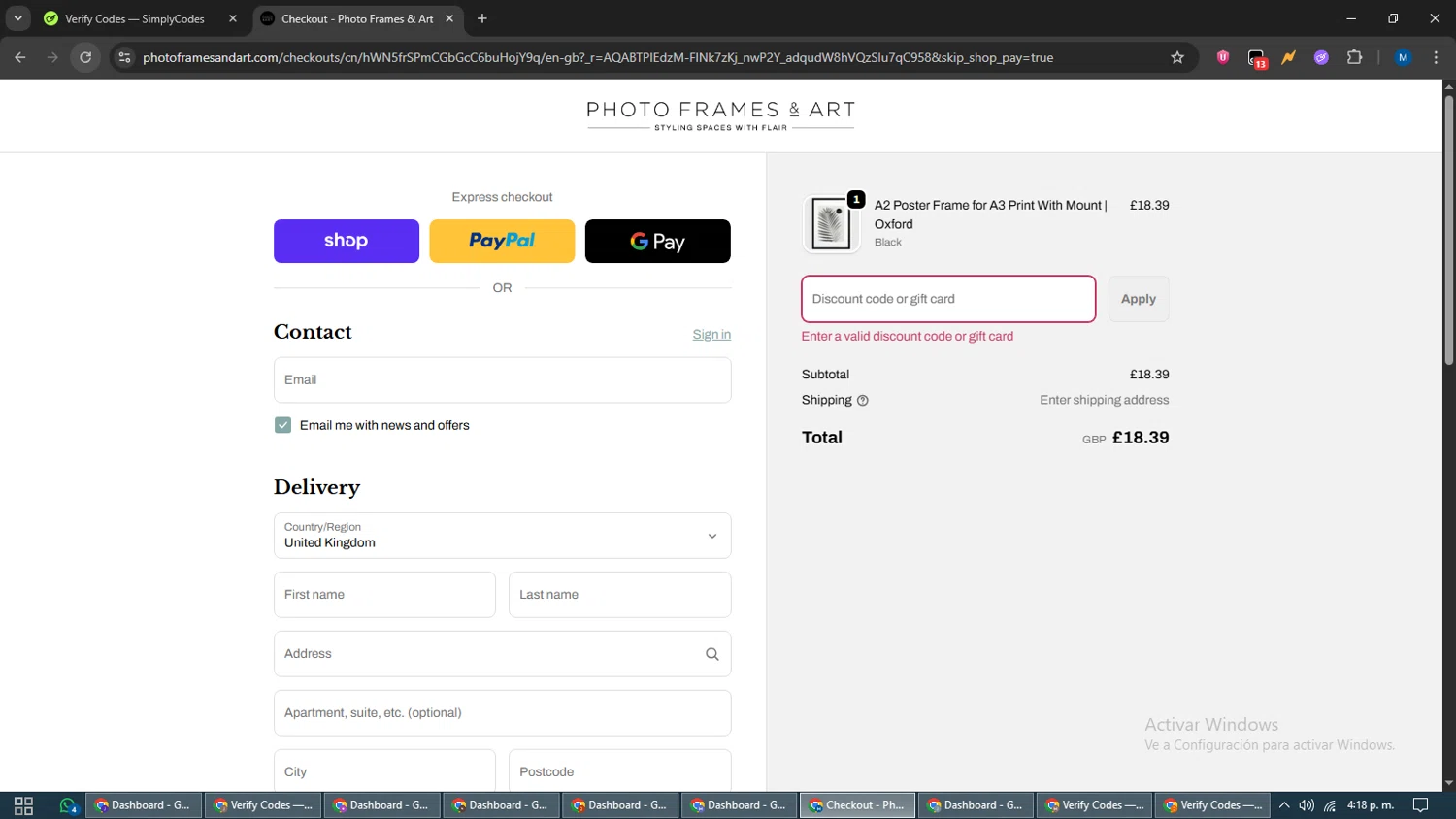This screenshot has width=1456, height=819.
Task: Switch to the Verify Codes SimplyCodes tab
Action: pyautogui.click(x=136, y=18)
